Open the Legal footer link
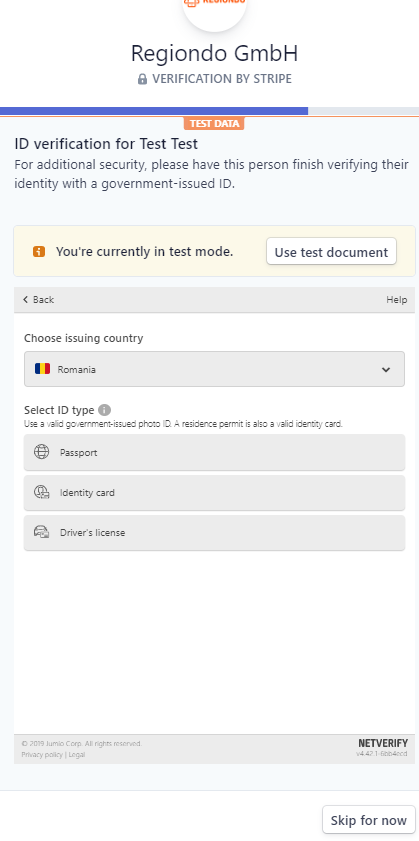Screen dimensions: 419x841 pyautogui.click(x=76, y=755)
